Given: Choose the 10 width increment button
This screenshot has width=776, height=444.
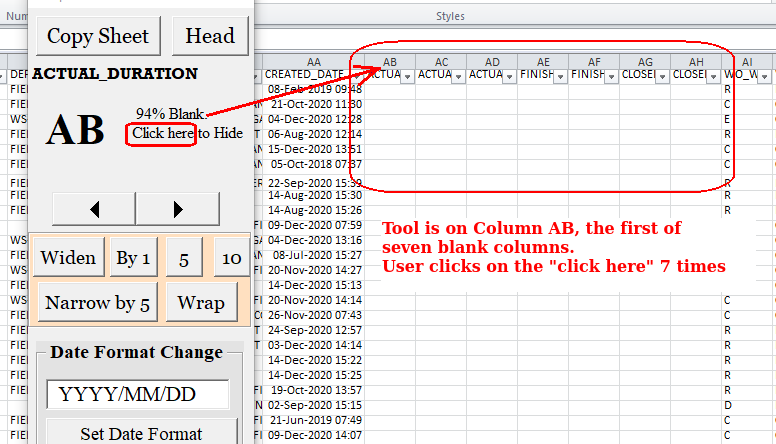Looking at the screenshot, I should [231, 258].
